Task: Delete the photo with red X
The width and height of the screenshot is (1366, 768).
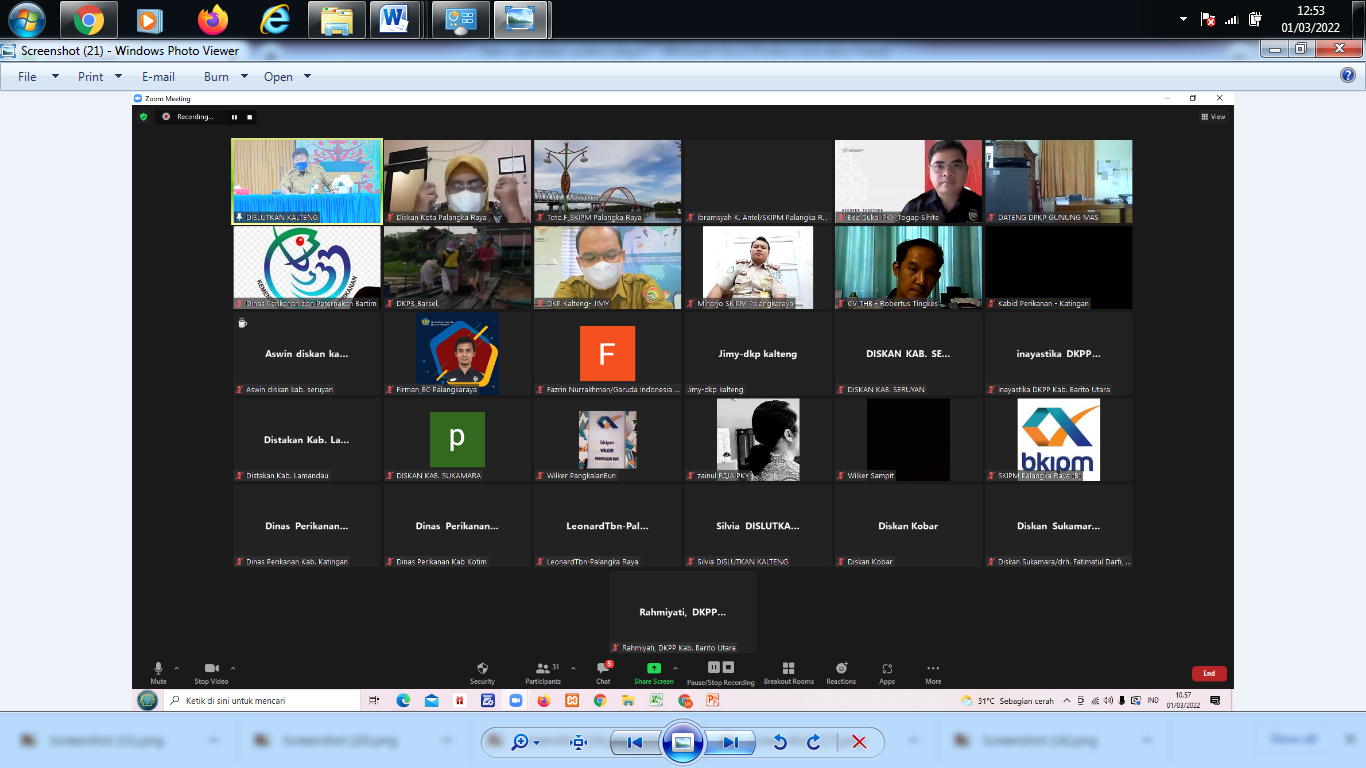Action: pos(859,742)
